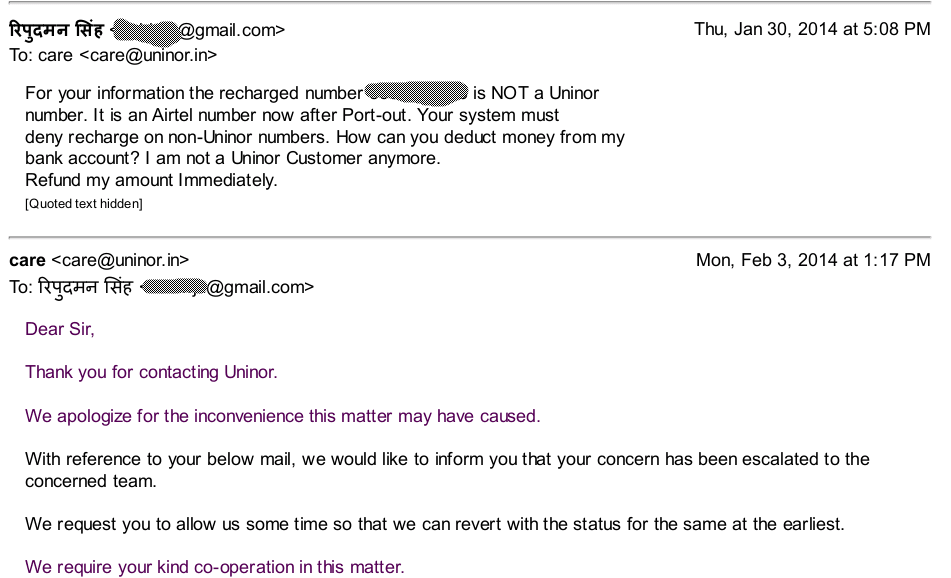Click the Thu, Jan 30, 2014 timestamp
The image size is (951, 578).
pyautogui.click(x=812, y=29)
